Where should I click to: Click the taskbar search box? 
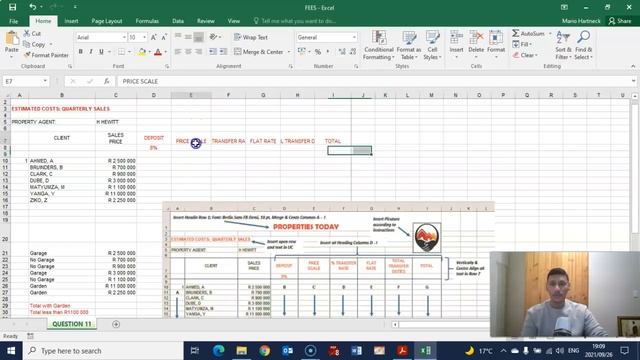(103, 351)
